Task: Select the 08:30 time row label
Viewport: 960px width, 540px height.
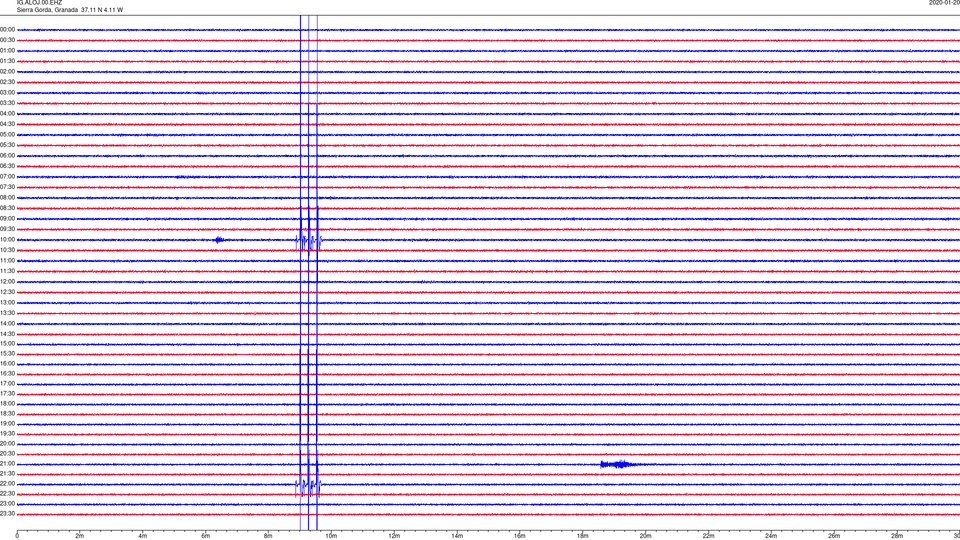Action: pyautogui.click(x=7, y=208)
